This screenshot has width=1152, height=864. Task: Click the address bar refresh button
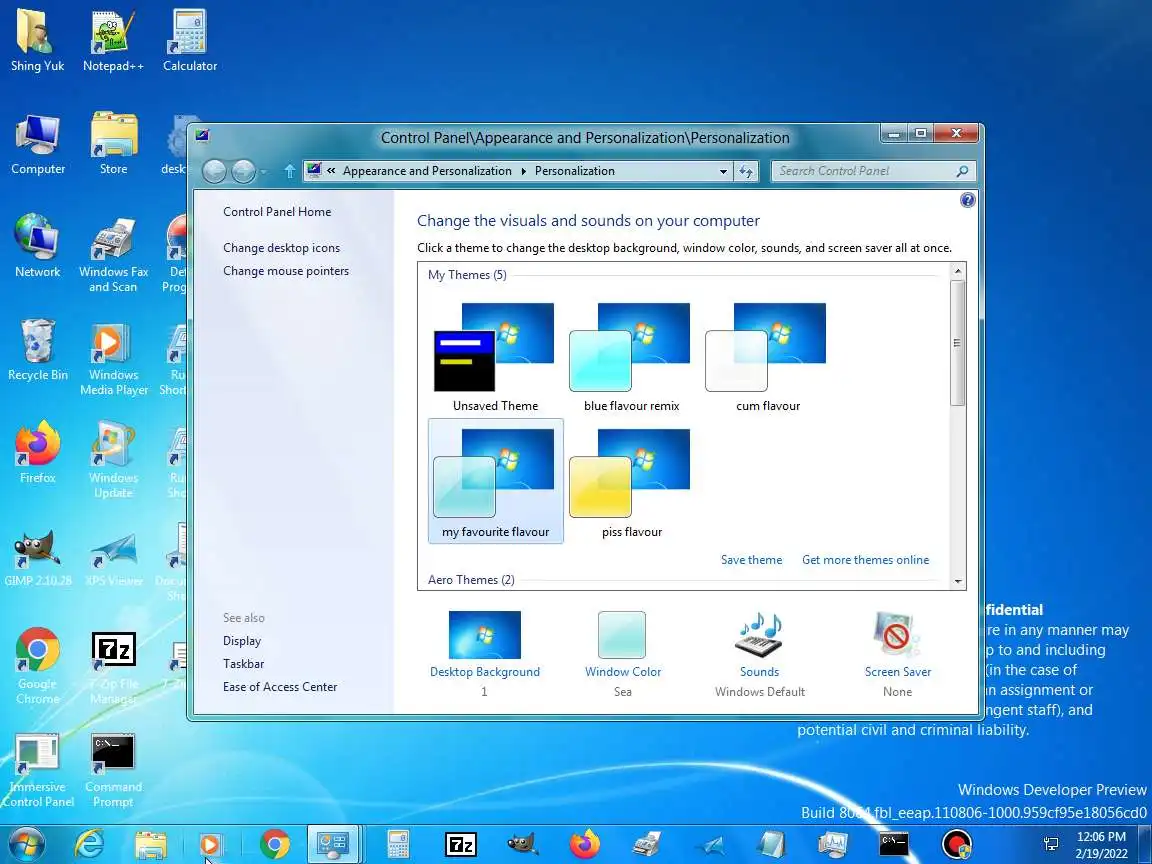point(746,171)
